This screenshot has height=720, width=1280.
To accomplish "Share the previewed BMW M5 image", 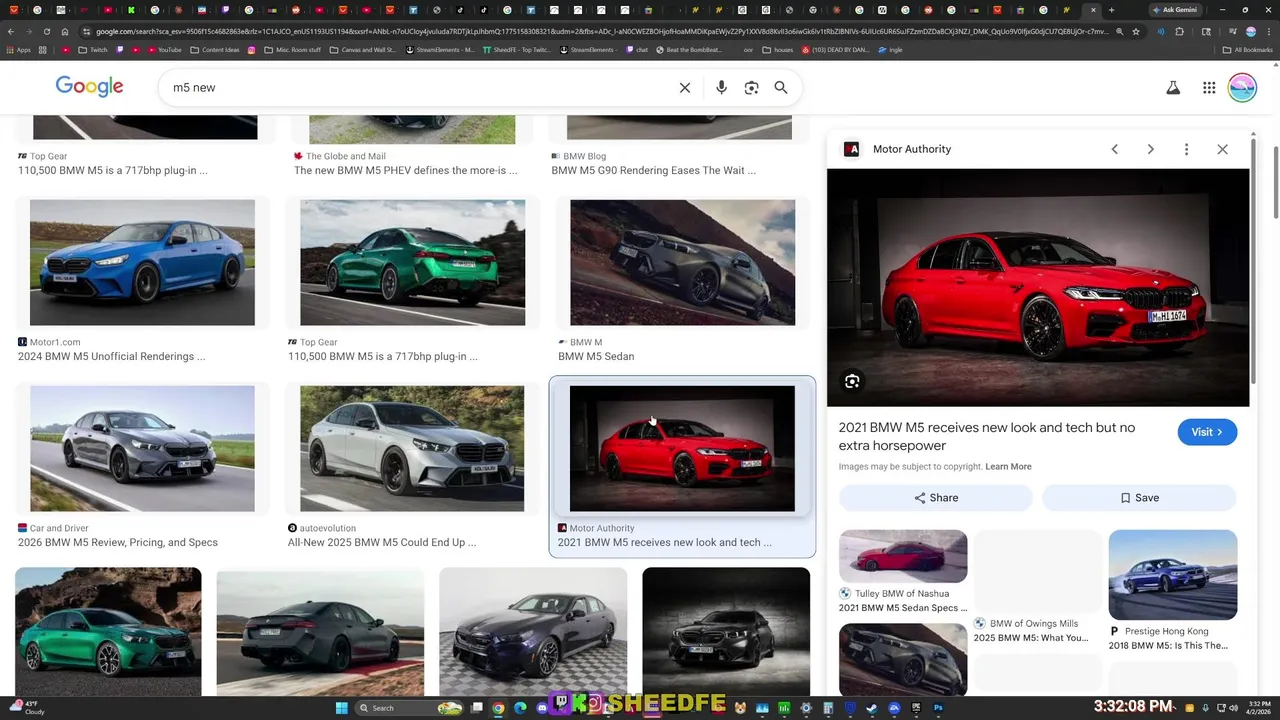I will 936,498.
